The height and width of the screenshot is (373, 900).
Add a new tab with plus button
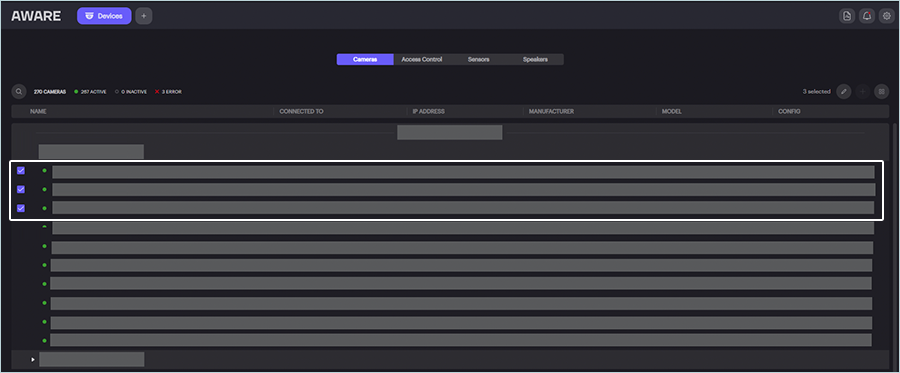tap(143, 16)
